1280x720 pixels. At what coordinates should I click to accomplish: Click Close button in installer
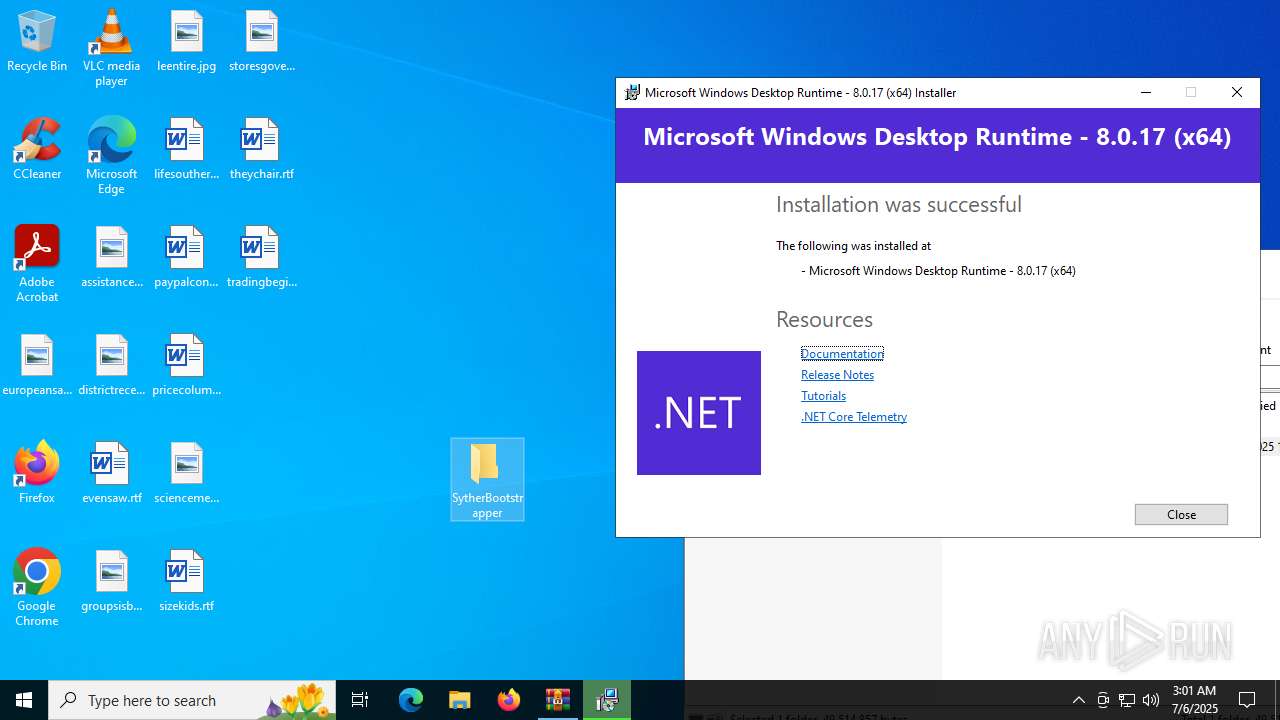coord(1181,514)
